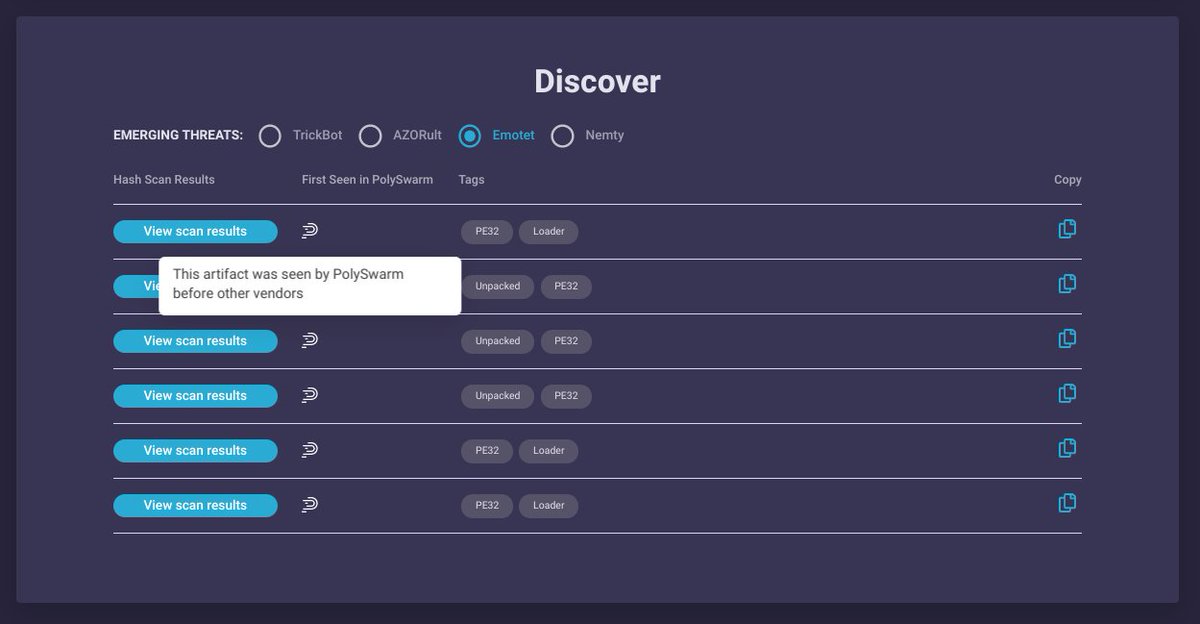Click the 'First Seen in PolySwarm' column header
Screen dimensions: 1200x624
[367, 180]
